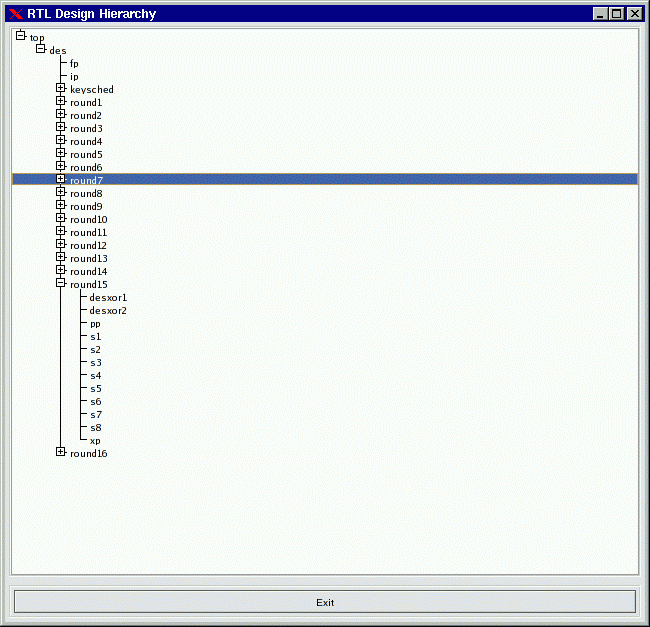Click the red X window menu icon
Image resolution: width=650 pixels, height=627 pixels.
16,14
